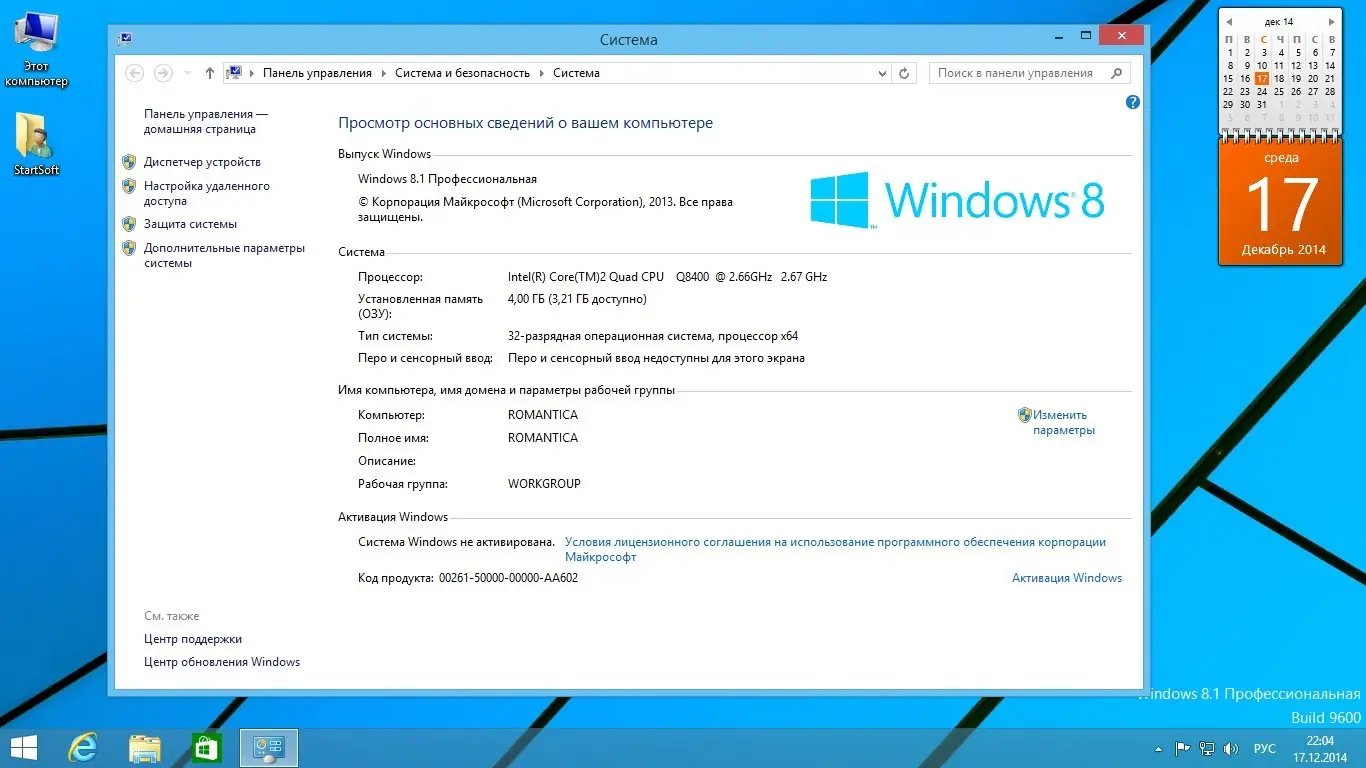Click the computer icon in the address bar

pos(235,73)
